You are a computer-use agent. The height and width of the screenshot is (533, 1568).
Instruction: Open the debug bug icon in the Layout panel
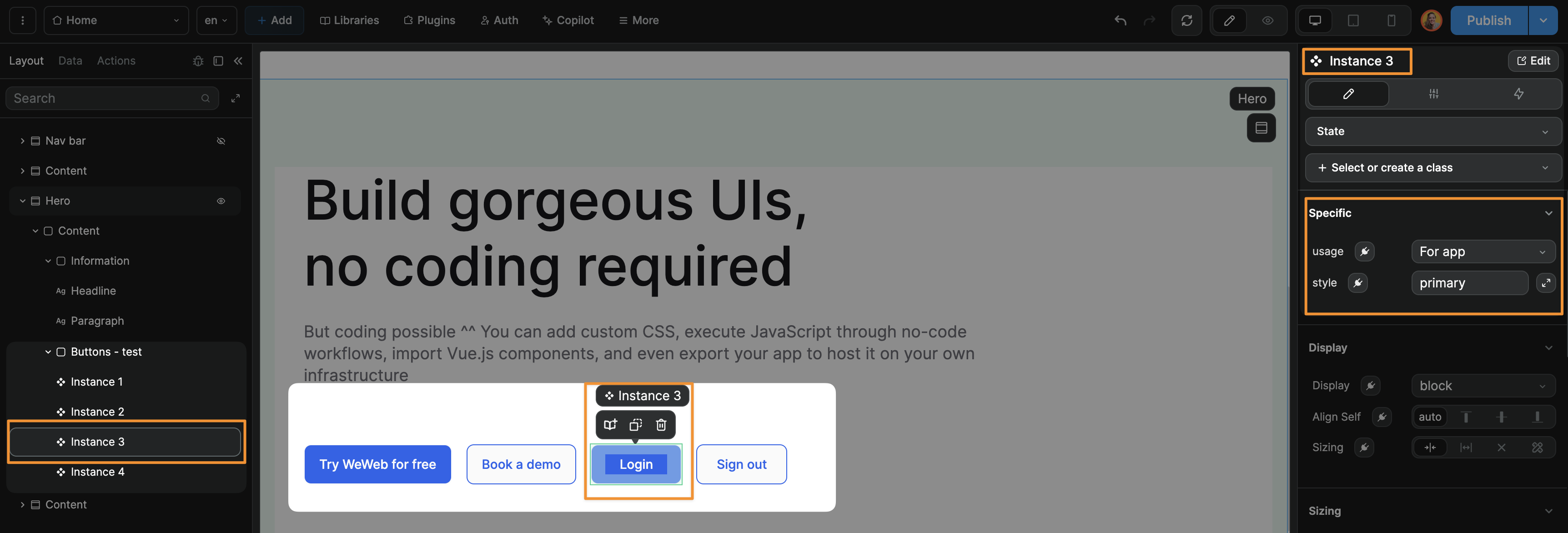click(198, 61)
